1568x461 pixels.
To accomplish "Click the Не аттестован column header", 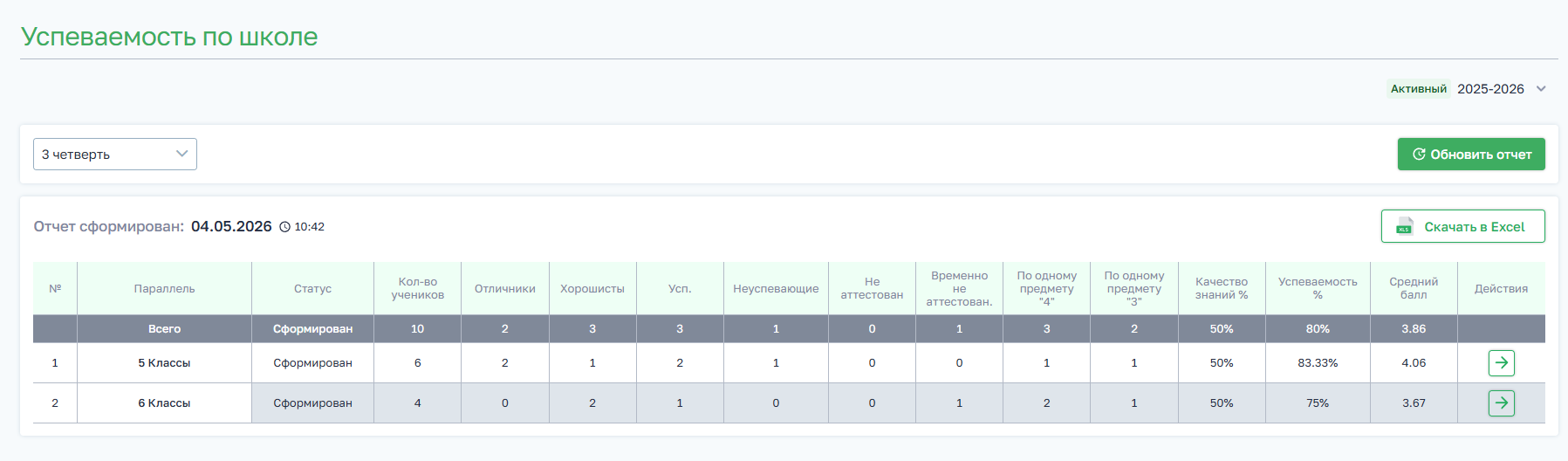I will (x=872, y=288).
